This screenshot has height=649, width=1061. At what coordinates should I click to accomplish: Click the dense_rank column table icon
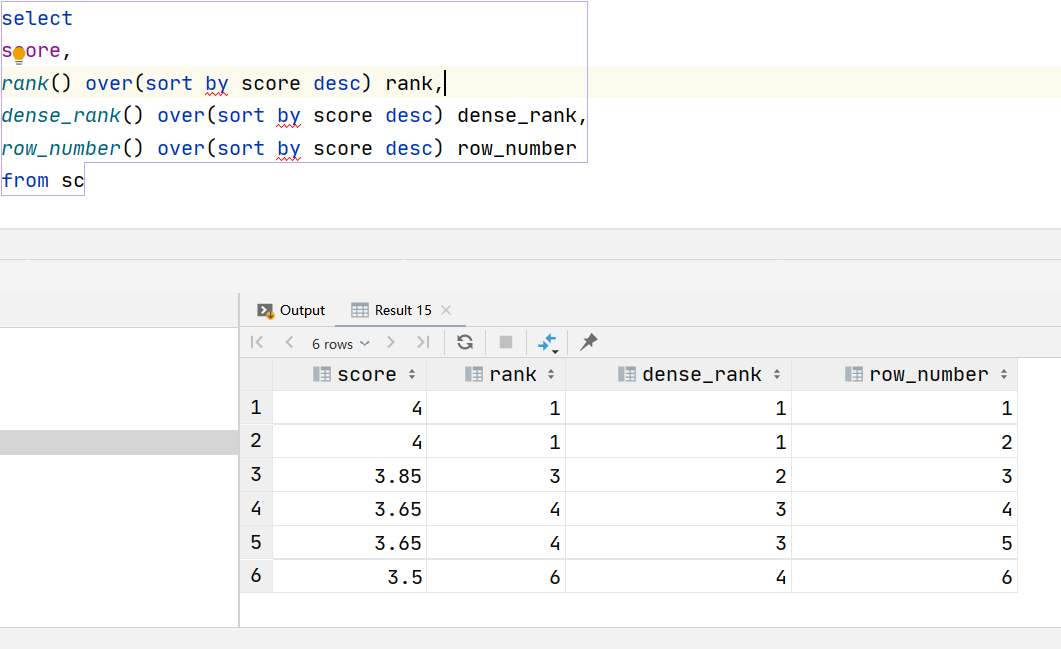[x=627, y=374]
